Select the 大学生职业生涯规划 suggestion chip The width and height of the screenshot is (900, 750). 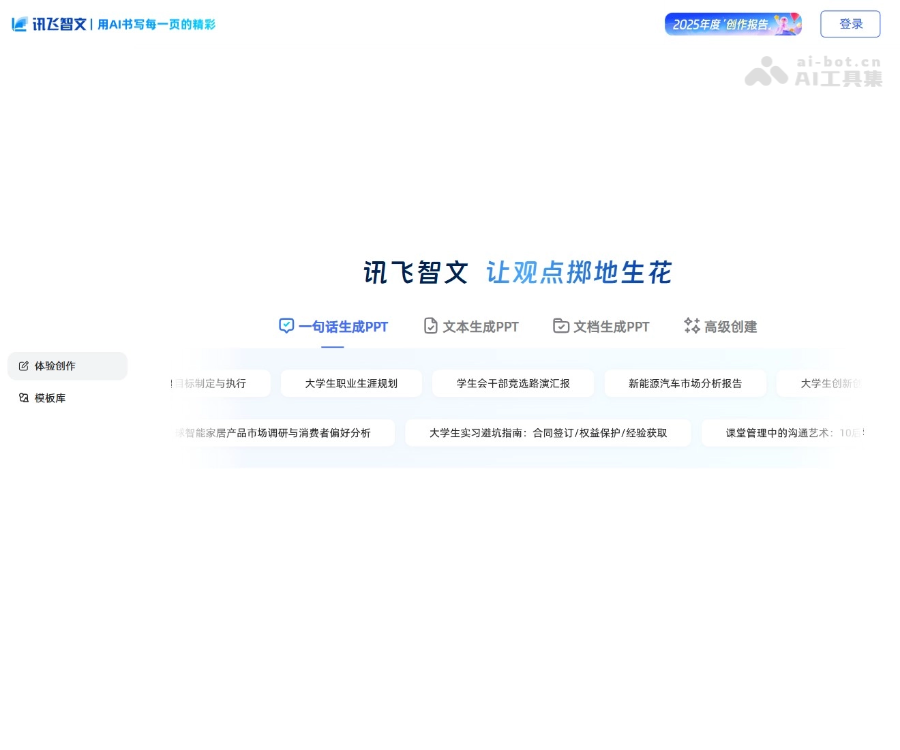tap(351, 383)
